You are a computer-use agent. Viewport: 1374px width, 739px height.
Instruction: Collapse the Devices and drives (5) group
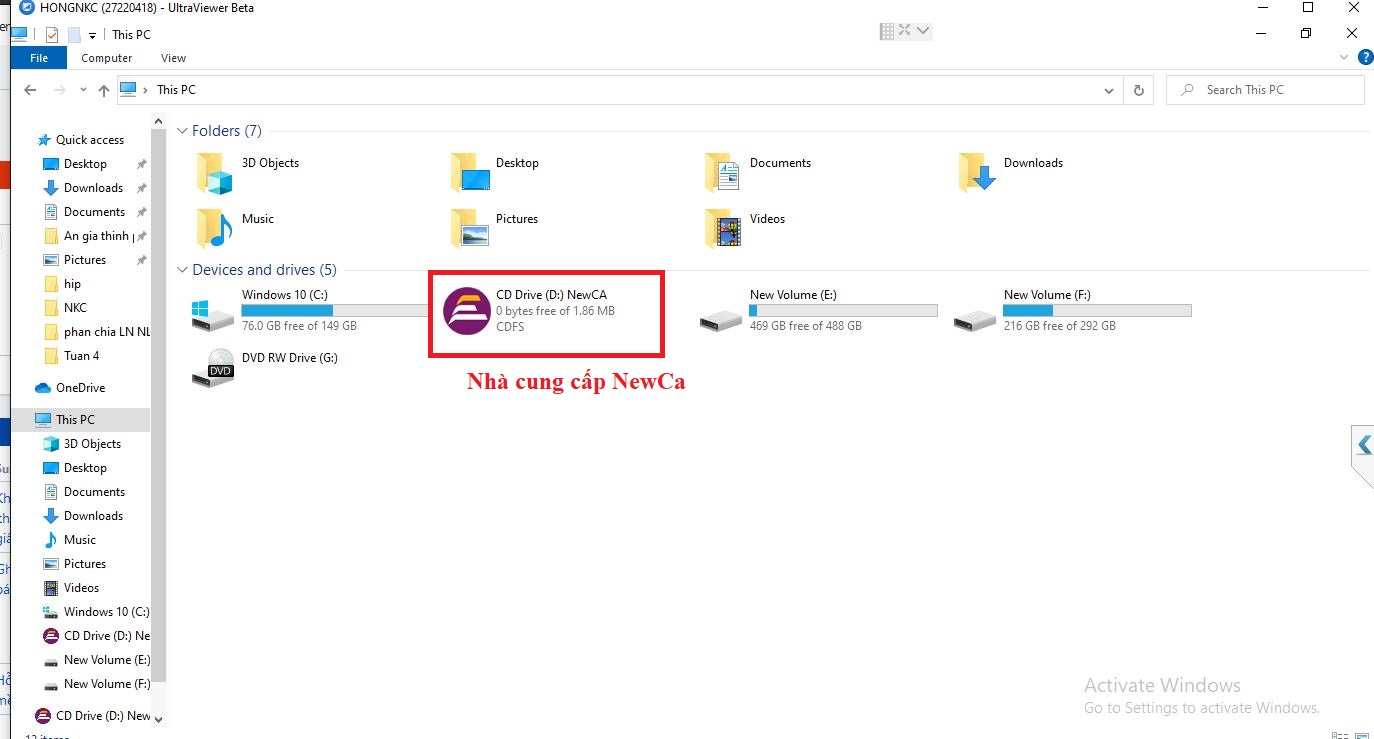pyautogui.click(x=182, y=270)
